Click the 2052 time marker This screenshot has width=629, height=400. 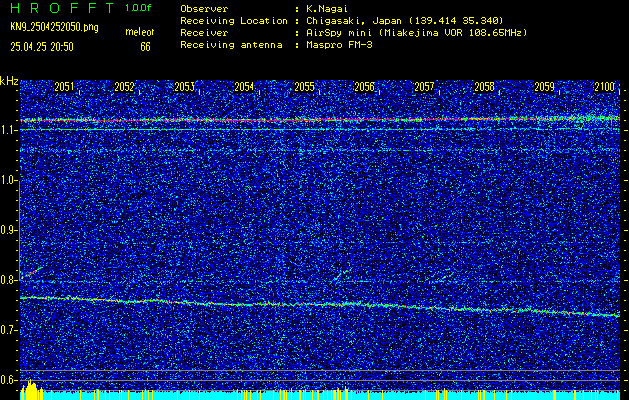tap(124, 87)
